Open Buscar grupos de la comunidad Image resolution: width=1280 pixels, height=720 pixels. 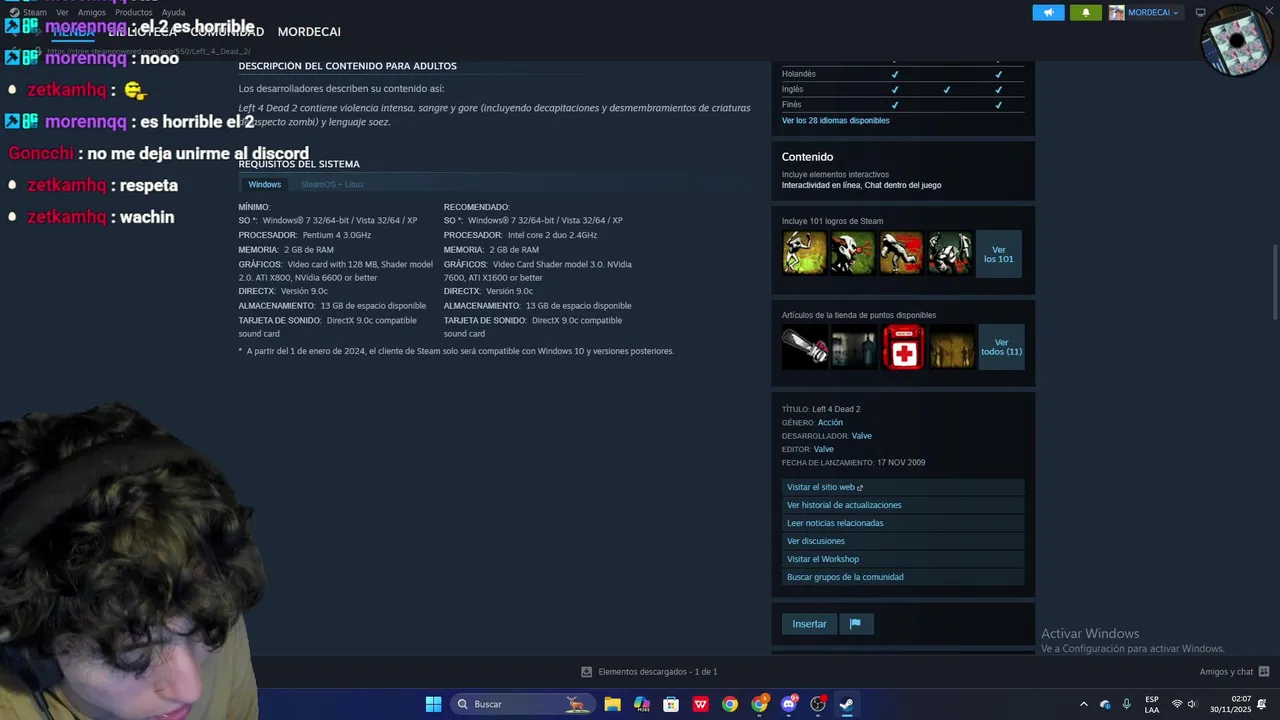[x=903, y=577]
